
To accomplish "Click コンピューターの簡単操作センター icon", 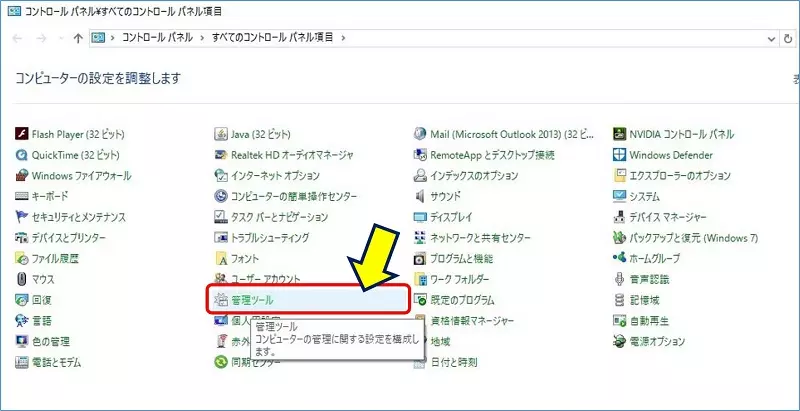I will [220, 196].
